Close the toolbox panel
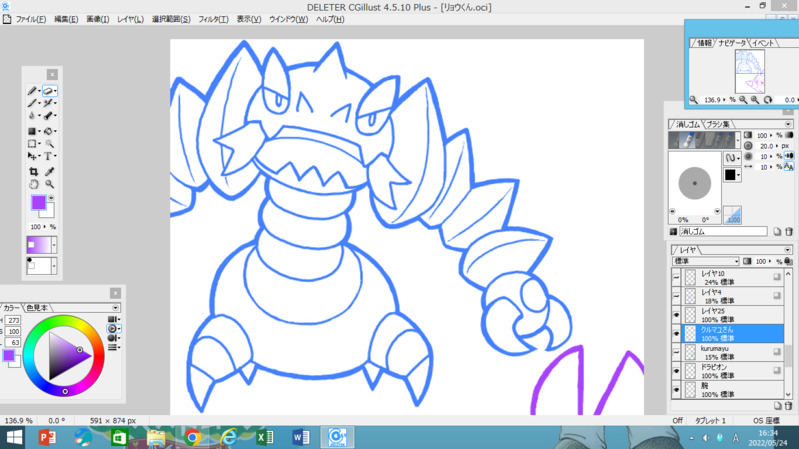799x449 pixels. [52, 74]
